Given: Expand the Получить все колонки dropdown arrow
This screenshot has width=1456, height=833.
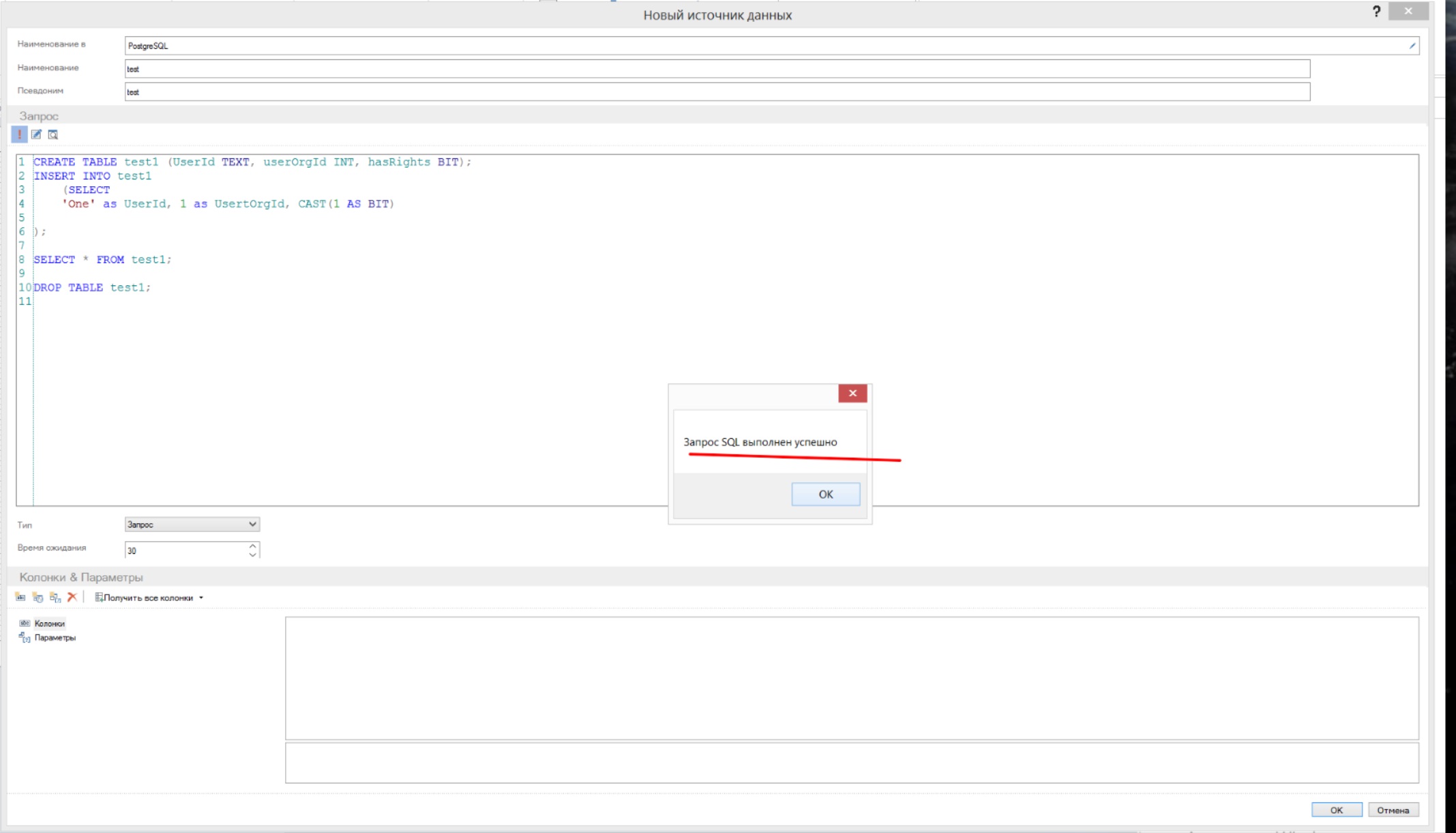Looking at the screenshot, I should pyautogui.click(x=201, y=598).
